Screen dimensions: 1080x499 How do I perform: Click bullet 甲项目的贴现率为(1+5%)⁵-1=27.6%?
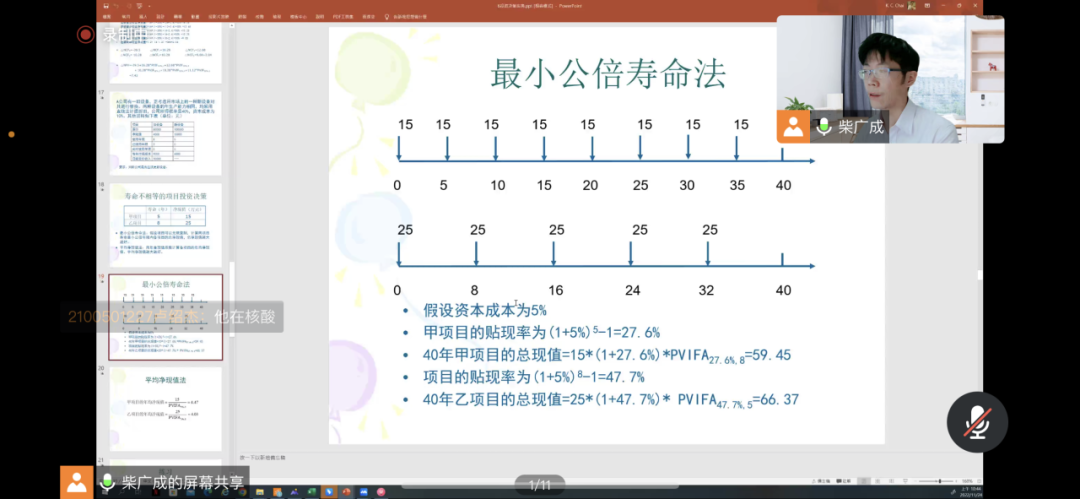click(x=541, y=332)
